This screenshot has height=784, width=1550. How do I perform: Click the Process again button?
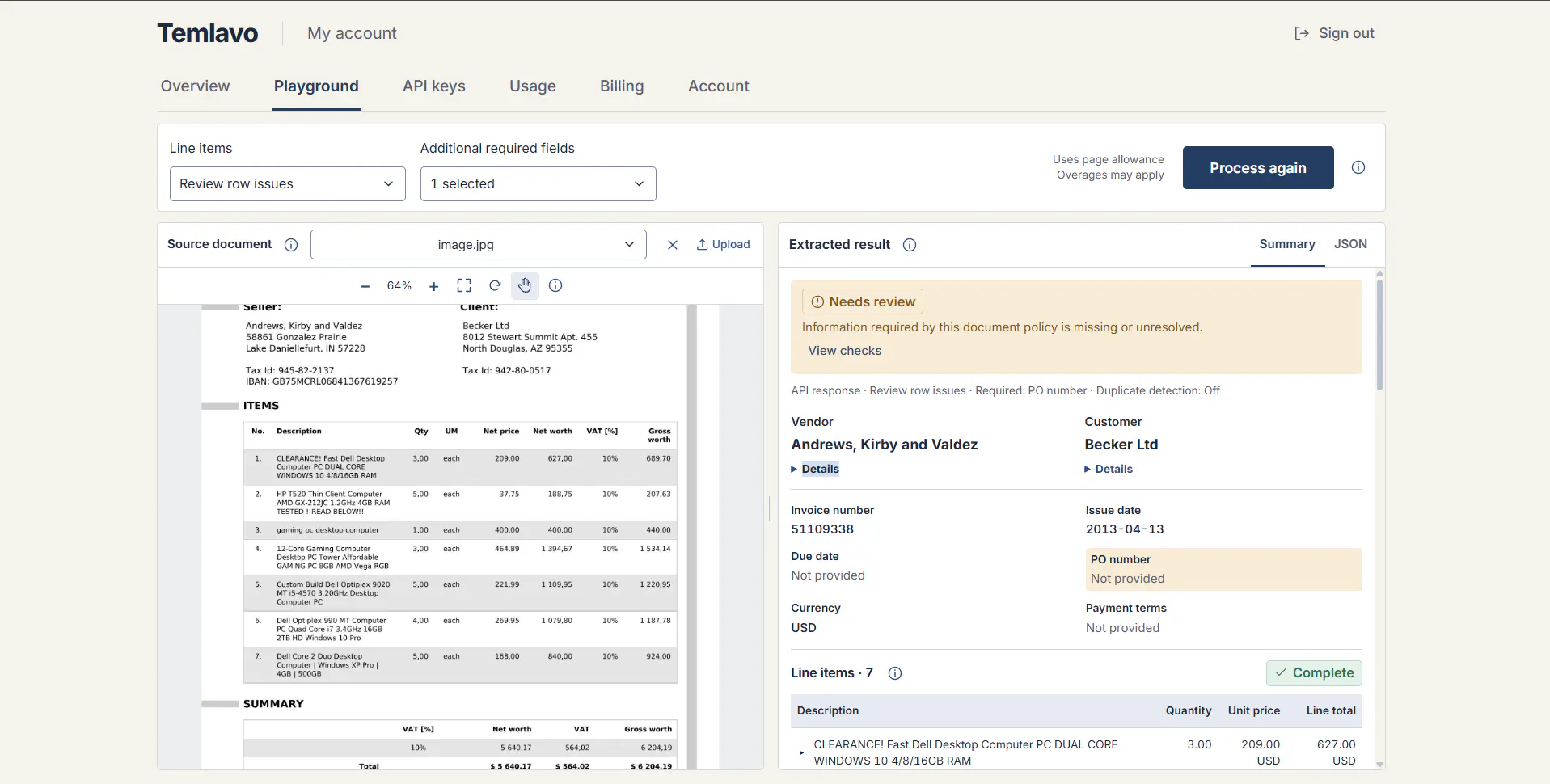1258,168
